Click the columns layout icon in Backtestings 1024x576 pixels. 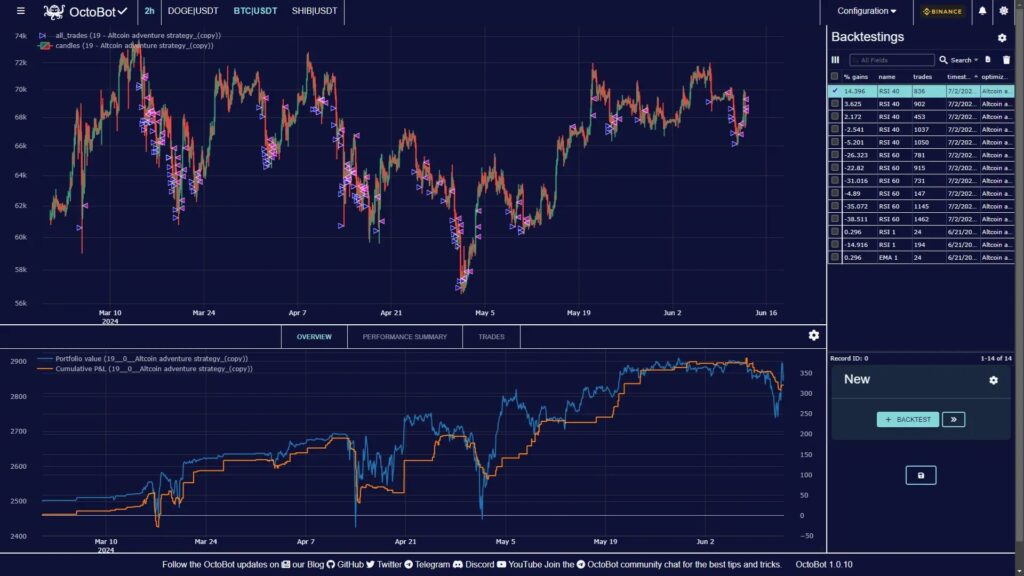click(x=836, y=60)
